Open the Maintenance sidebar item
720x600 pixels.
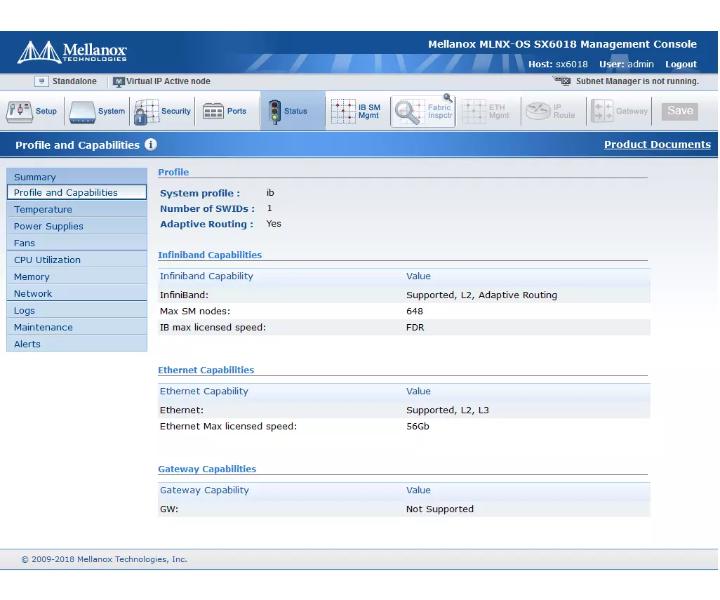(77, 327)
